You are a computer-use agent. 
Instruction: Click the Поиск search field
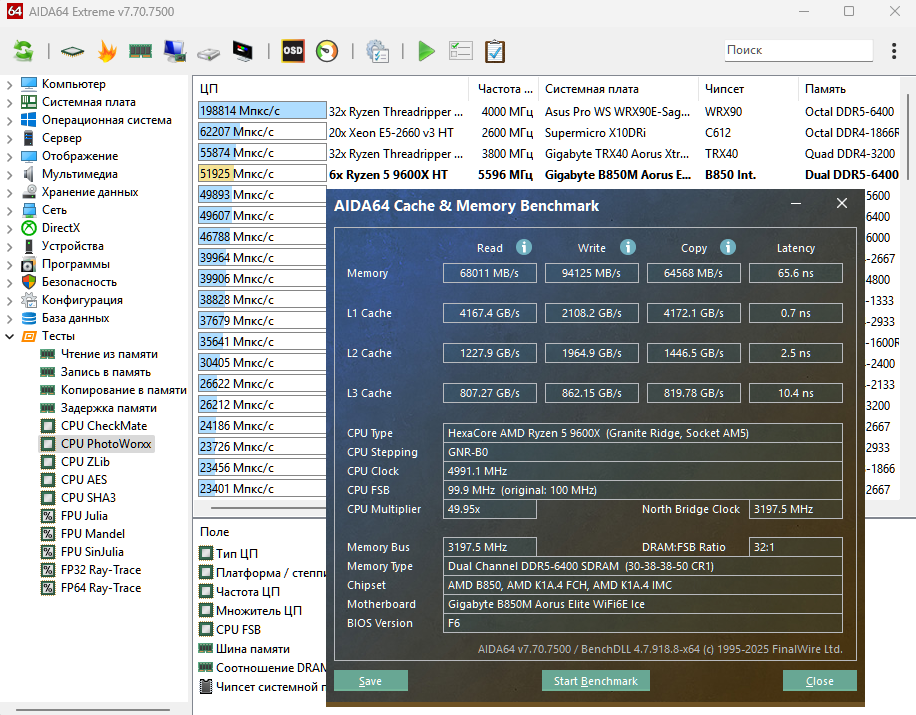[x=797, y=50]
